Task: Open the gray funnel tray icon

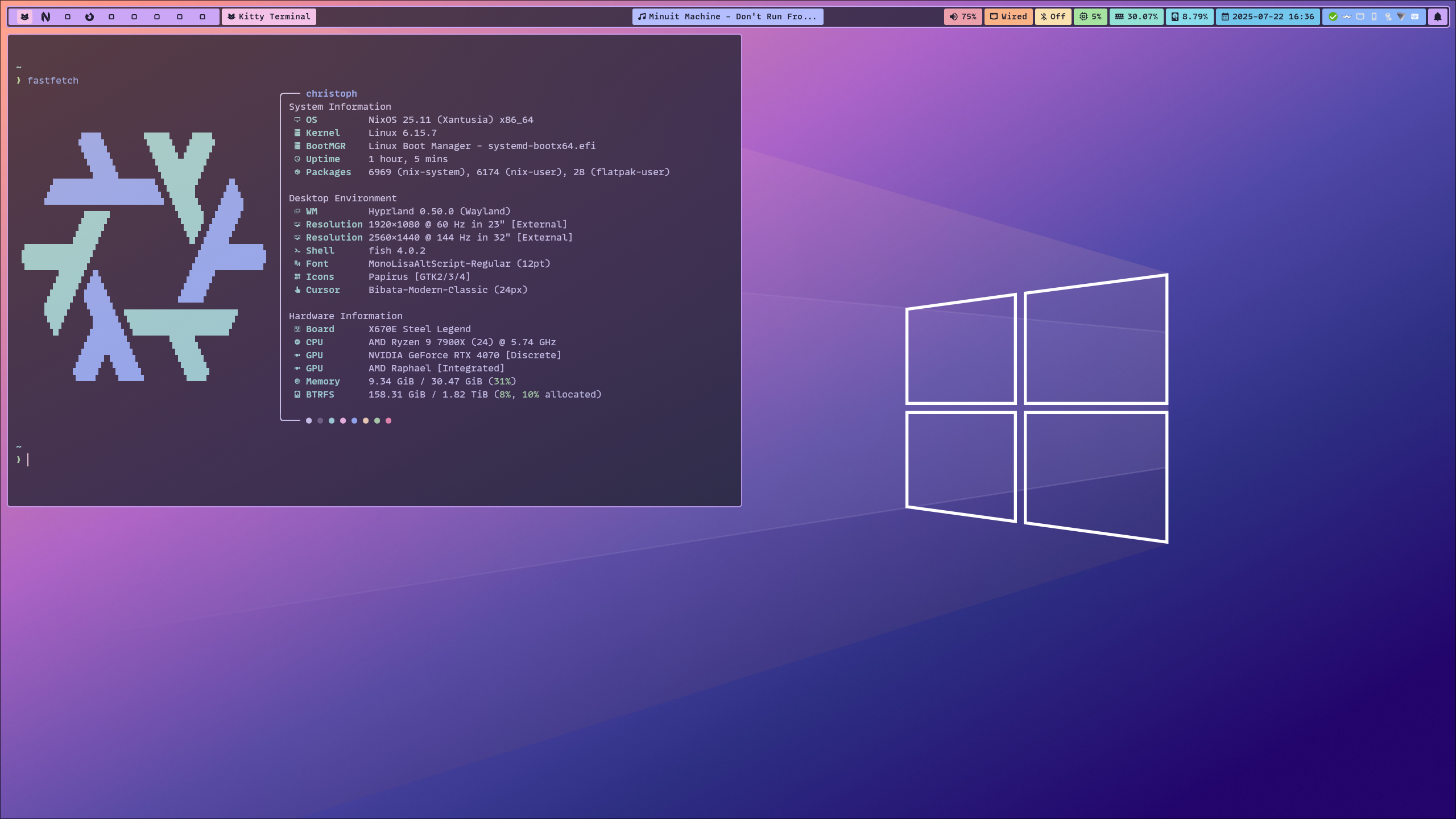Action: [1401, 16]
